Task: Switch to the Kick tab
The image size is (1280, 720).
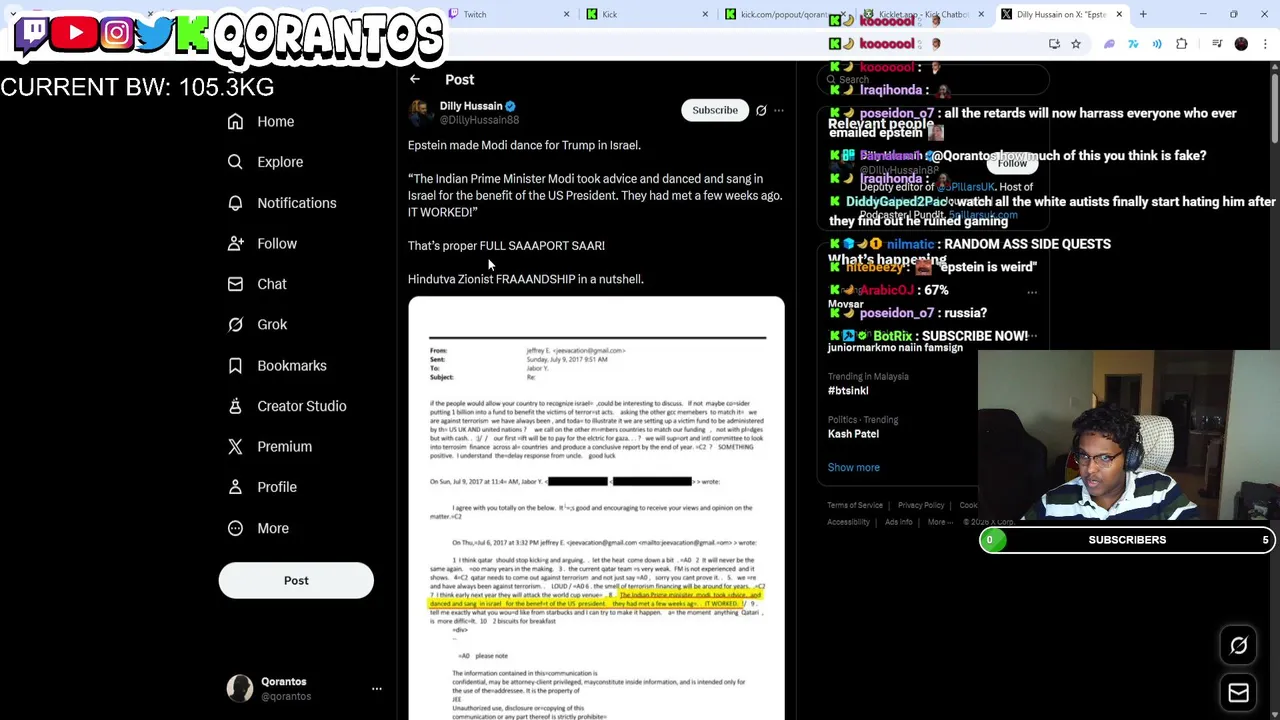Action: [645, 14]
